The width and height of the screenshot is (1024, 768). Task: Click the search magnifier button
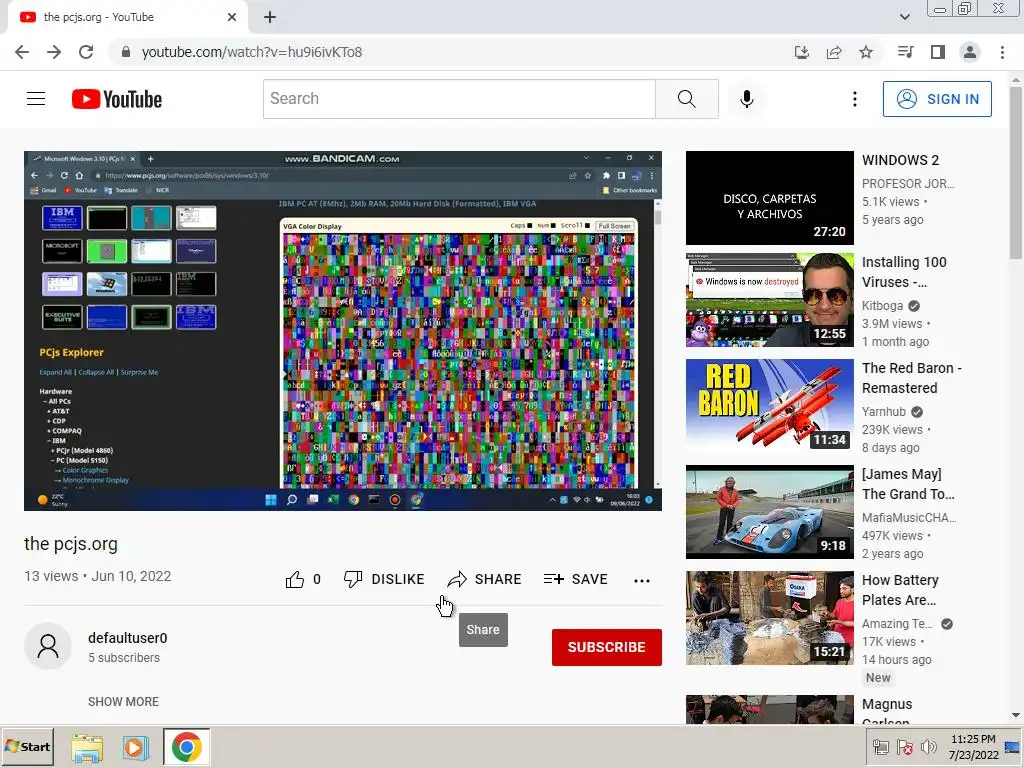(686, 99)
